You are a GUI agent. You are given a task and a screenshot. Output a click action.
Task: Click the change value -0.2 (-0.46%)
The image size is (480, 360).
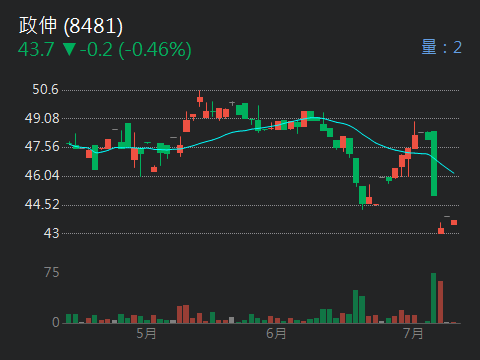136,50
